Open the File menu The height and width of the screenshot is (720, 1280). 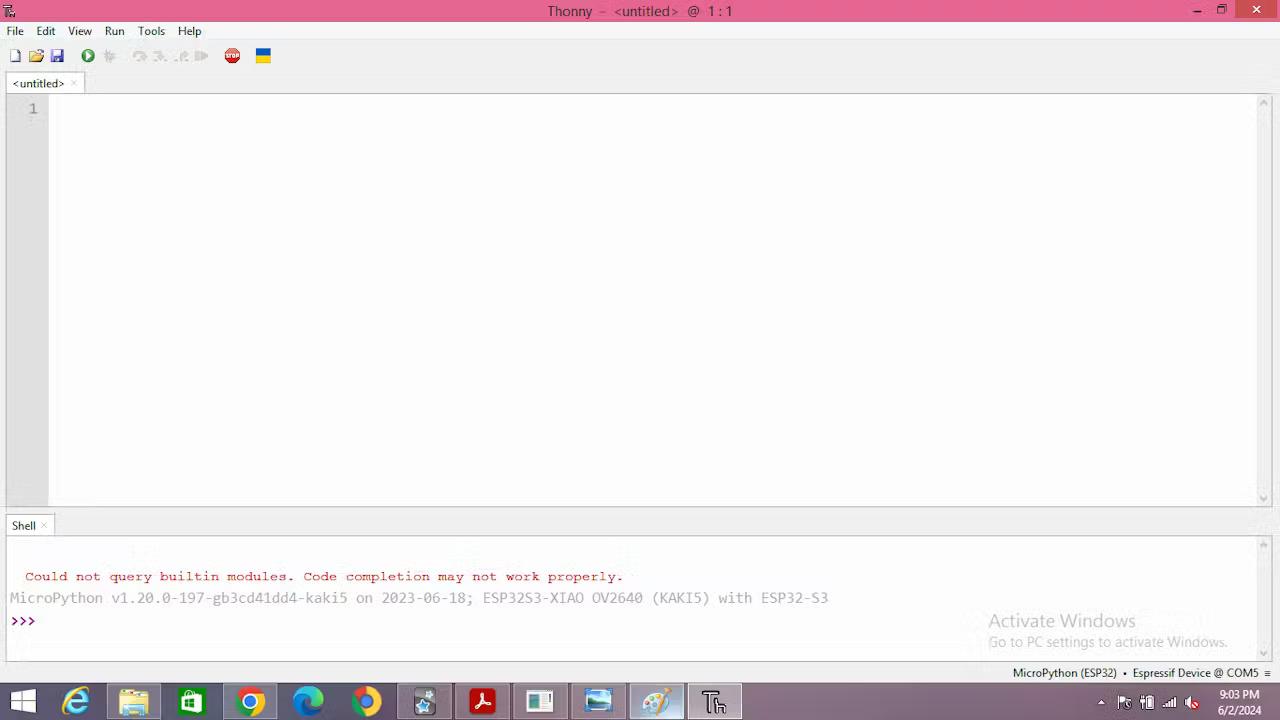click(x=15, y=31)
